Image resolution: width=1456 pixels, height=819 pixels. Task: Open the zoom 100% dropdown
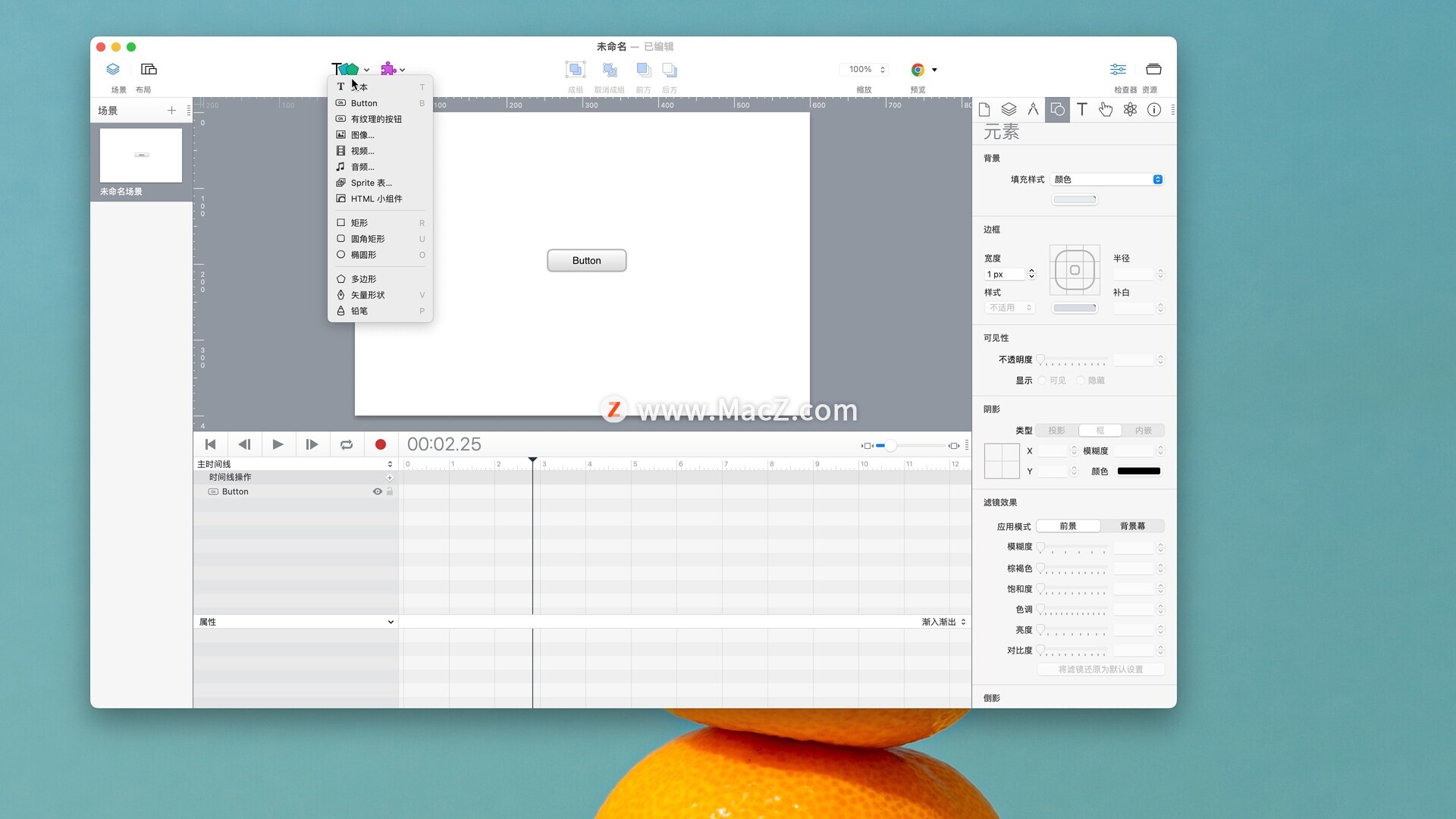864,69
